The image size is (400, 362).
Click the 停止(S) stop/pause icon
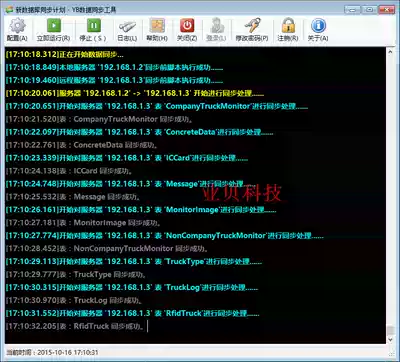tap(94, 25)
